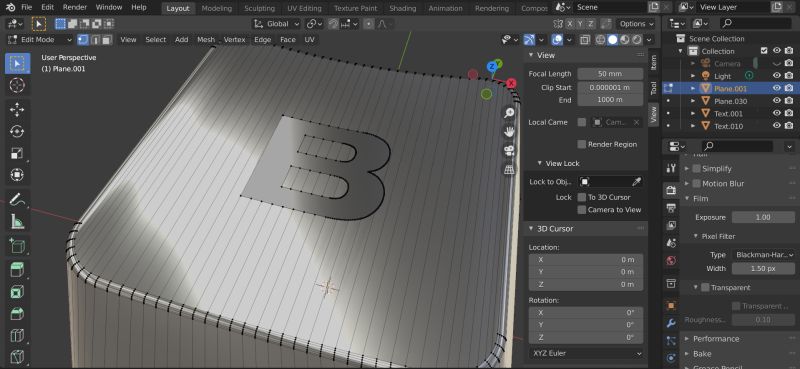The width and height of the screenshot is (800, 369).
Task: Click the Focal Length 50 mm field
Action: pyautogui.click(x=610, y=73)
